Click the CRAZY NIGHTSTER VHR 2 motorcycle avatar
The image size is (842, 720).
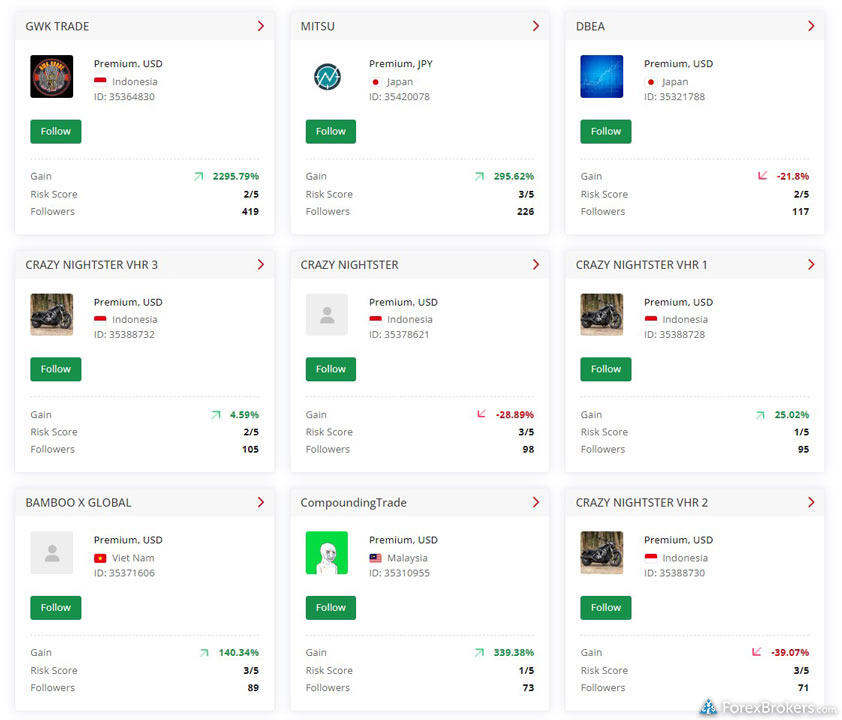point(601,553)
